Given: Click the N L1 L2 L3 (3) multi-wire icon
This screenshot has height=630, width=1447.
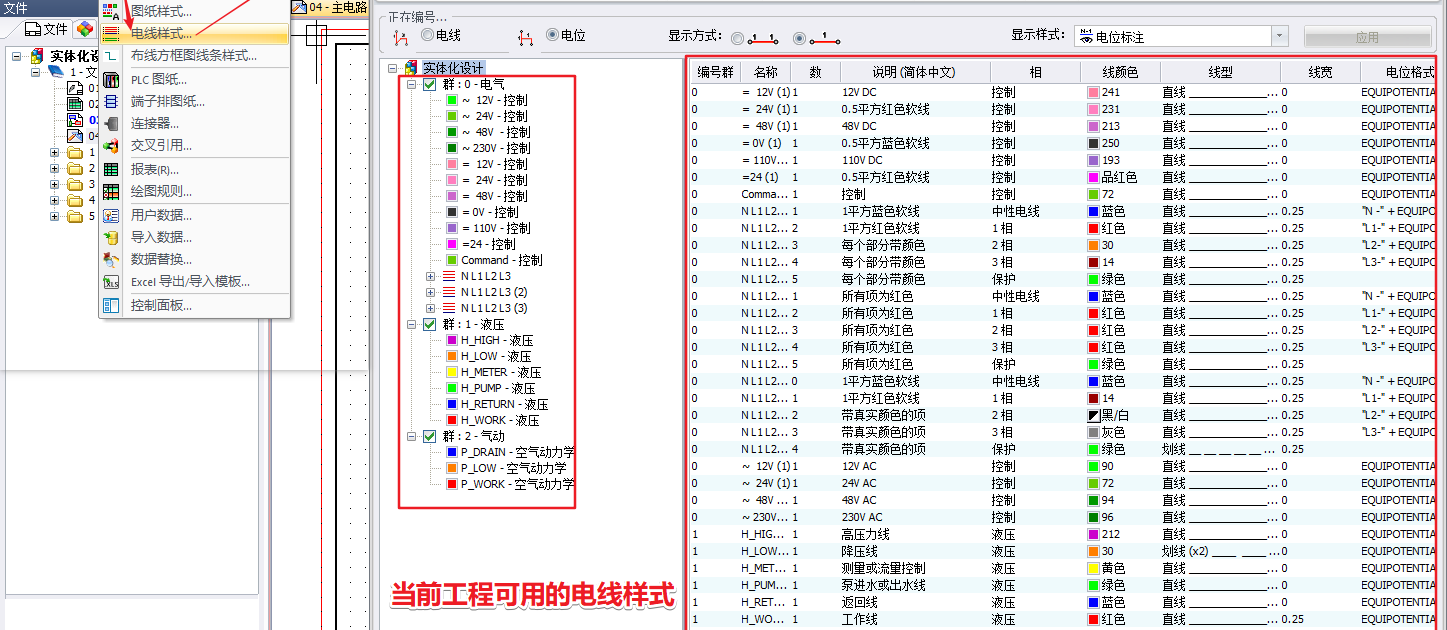Looking at the screenshot, I should (x=450, y=308).
